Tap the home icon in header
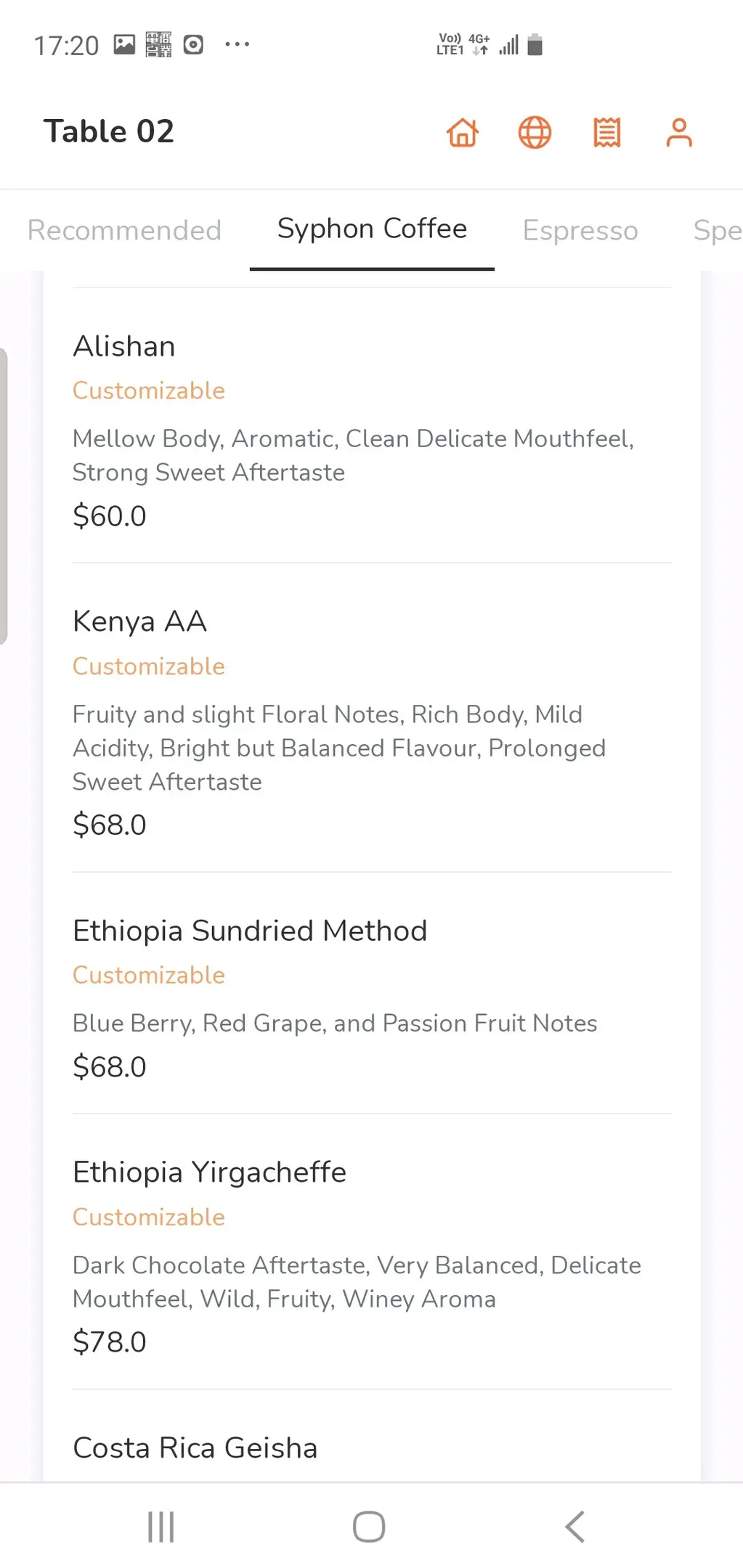The width and height of the screenshot is (743, 1568). point(463,133)
